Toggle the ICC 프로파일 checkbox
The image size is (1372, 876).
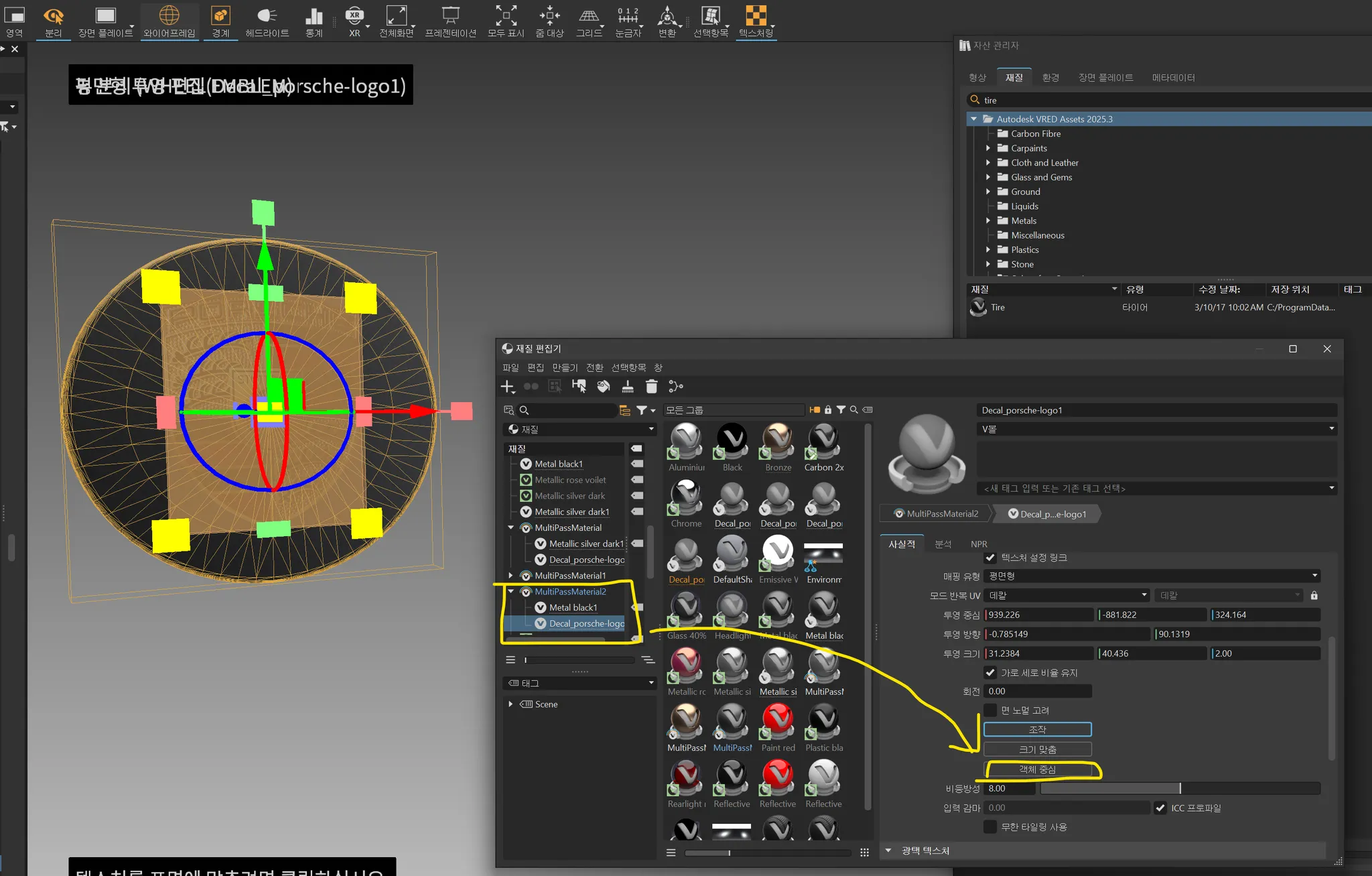tap(1160, 808)
